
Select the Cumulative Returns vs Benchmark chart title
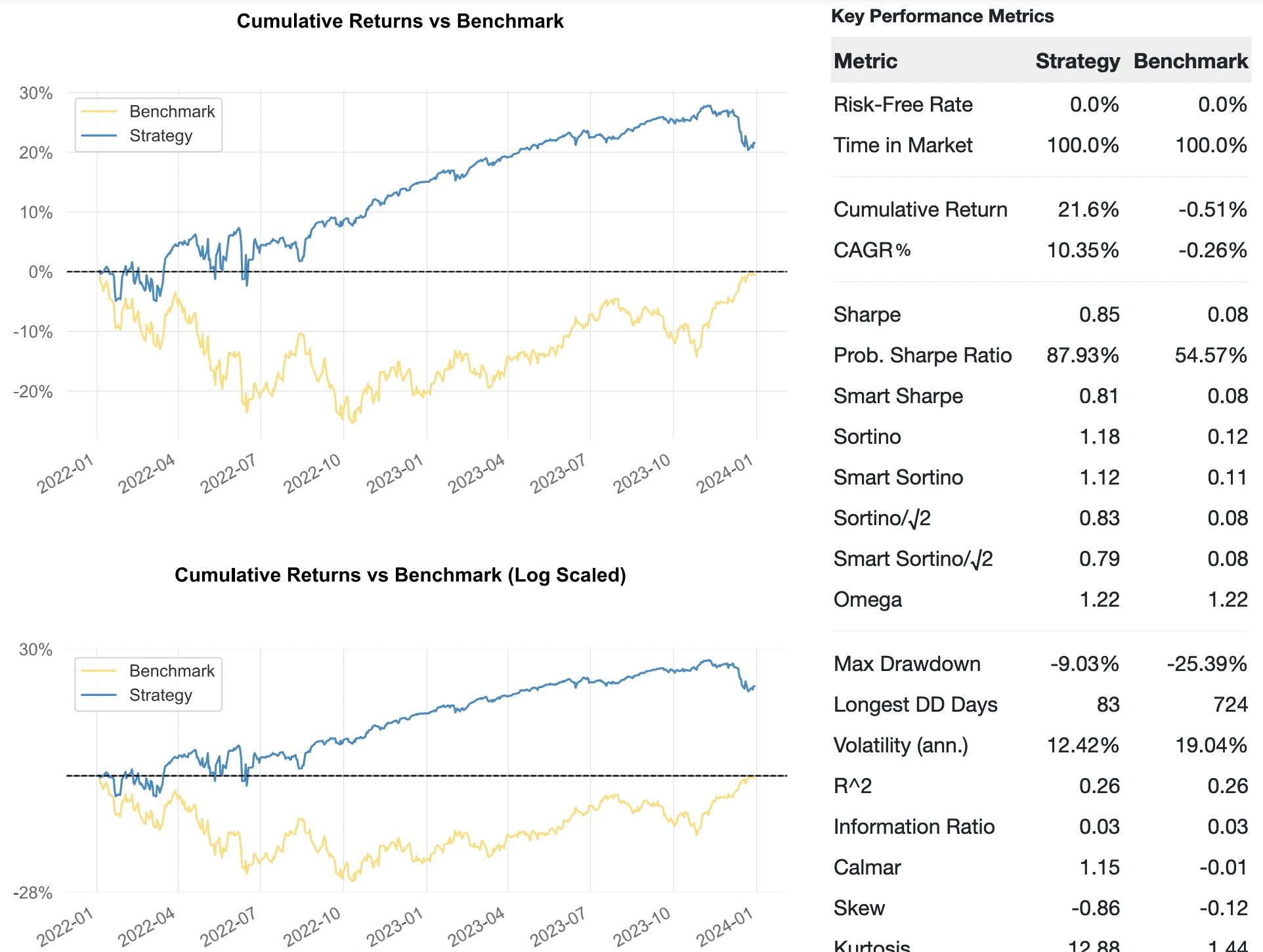click(400, 21)
